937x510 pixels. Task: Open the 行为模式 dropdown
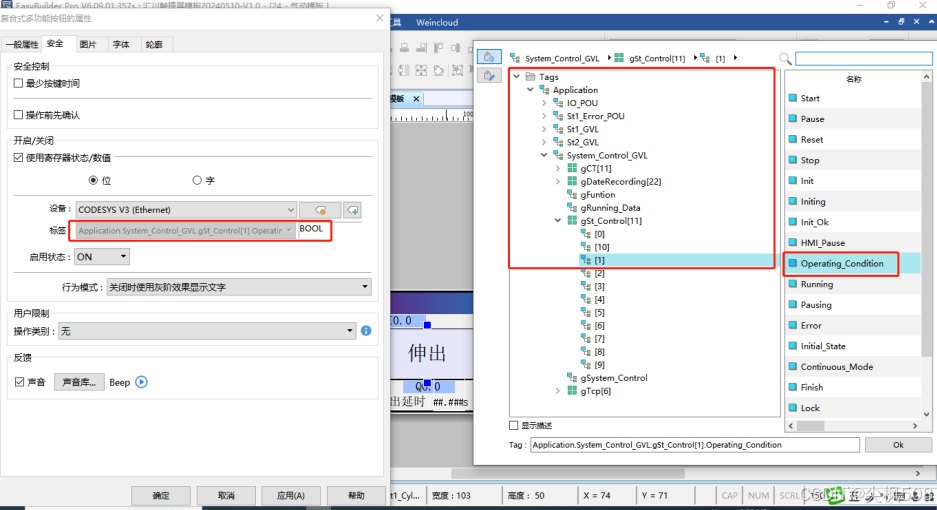(239, 287)
